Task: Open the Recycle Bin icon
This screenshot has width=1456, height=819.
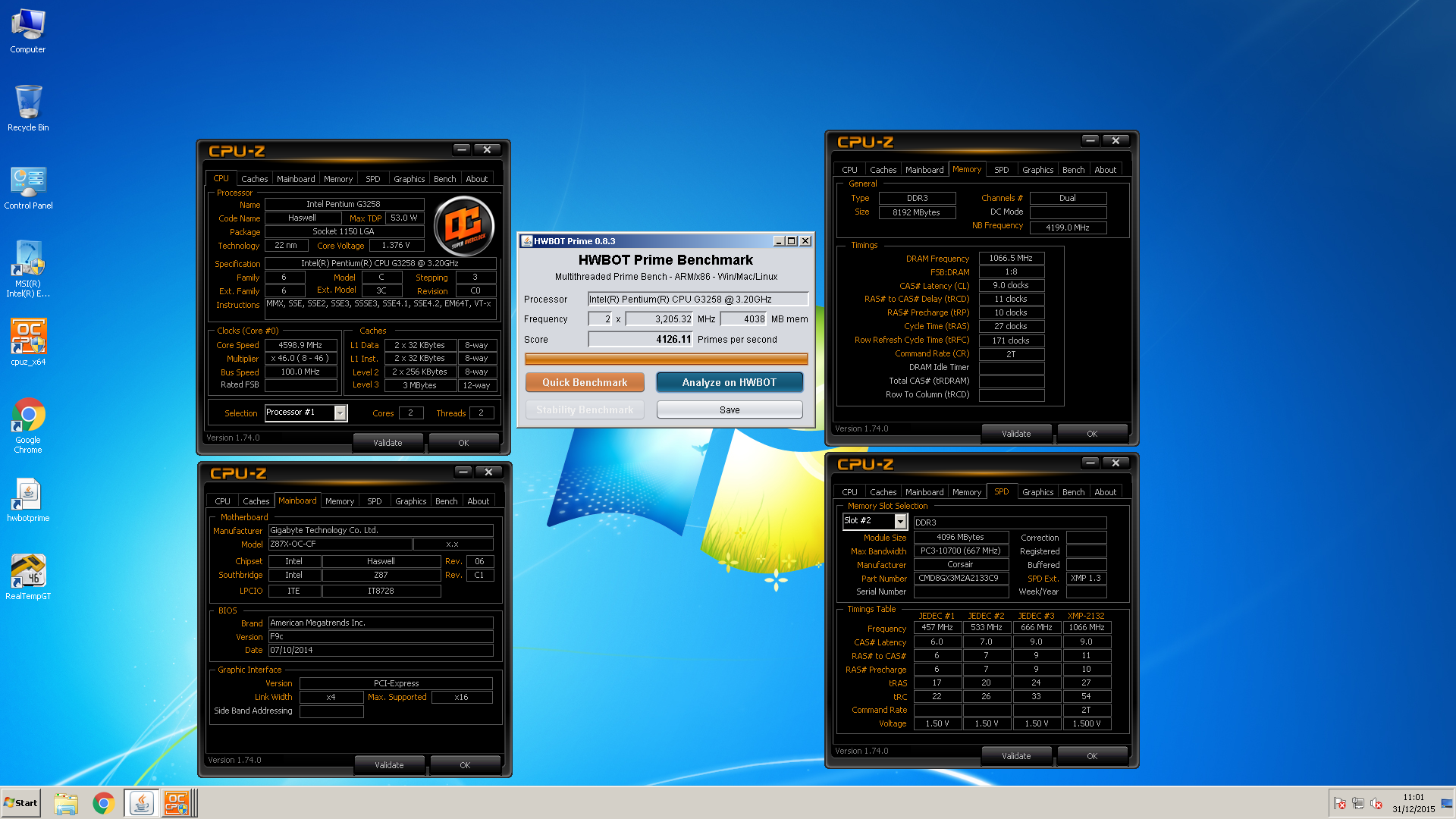Action: [28, 108]
